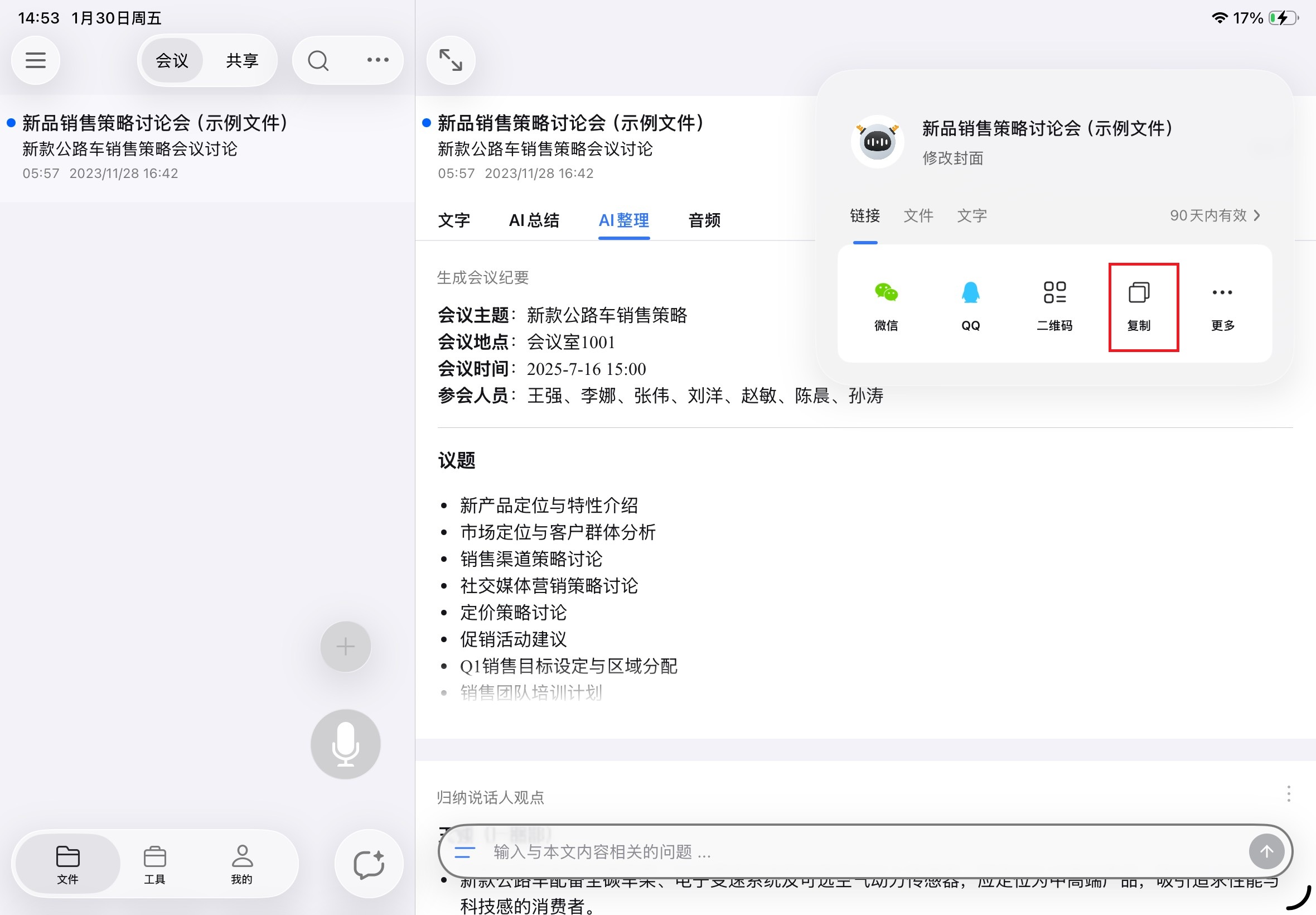Switch to the AI总结 tab
This screenshot has width=1316, height=915.
(x=534, y=221)
